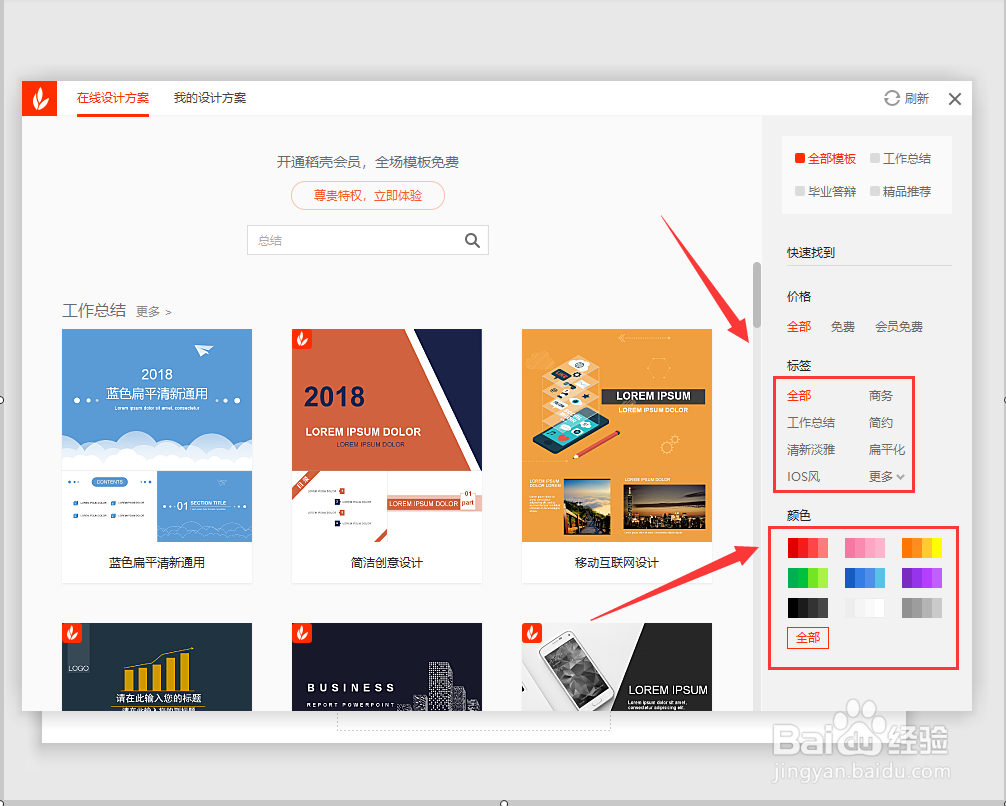Click the flame badge on 简洁创意设计 template
Viewport: 1006px width, 806px height.
(x=302, y=339)
